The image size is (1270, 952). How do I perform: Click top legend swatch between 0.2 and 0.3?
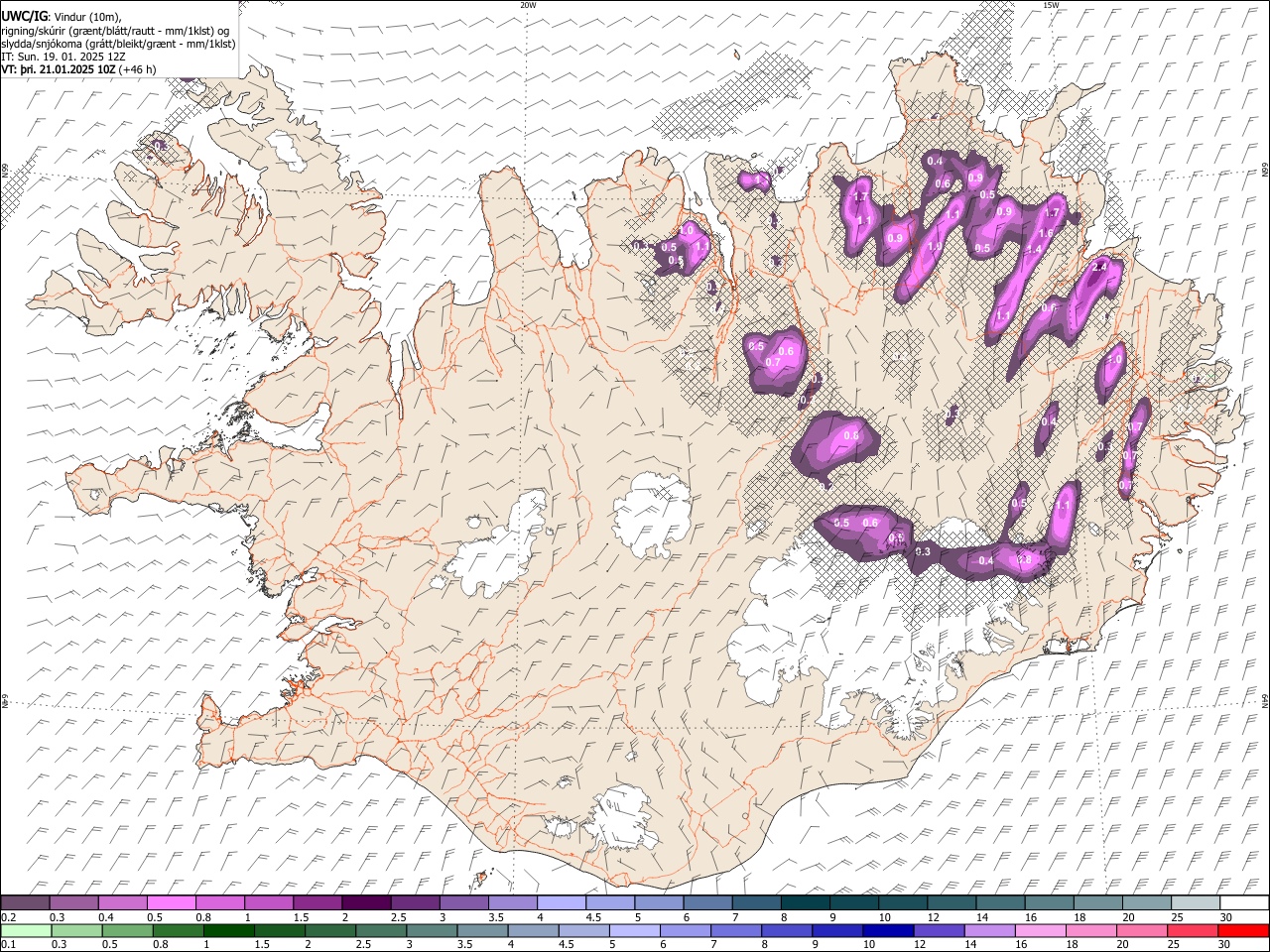click(x=25, y=903)
